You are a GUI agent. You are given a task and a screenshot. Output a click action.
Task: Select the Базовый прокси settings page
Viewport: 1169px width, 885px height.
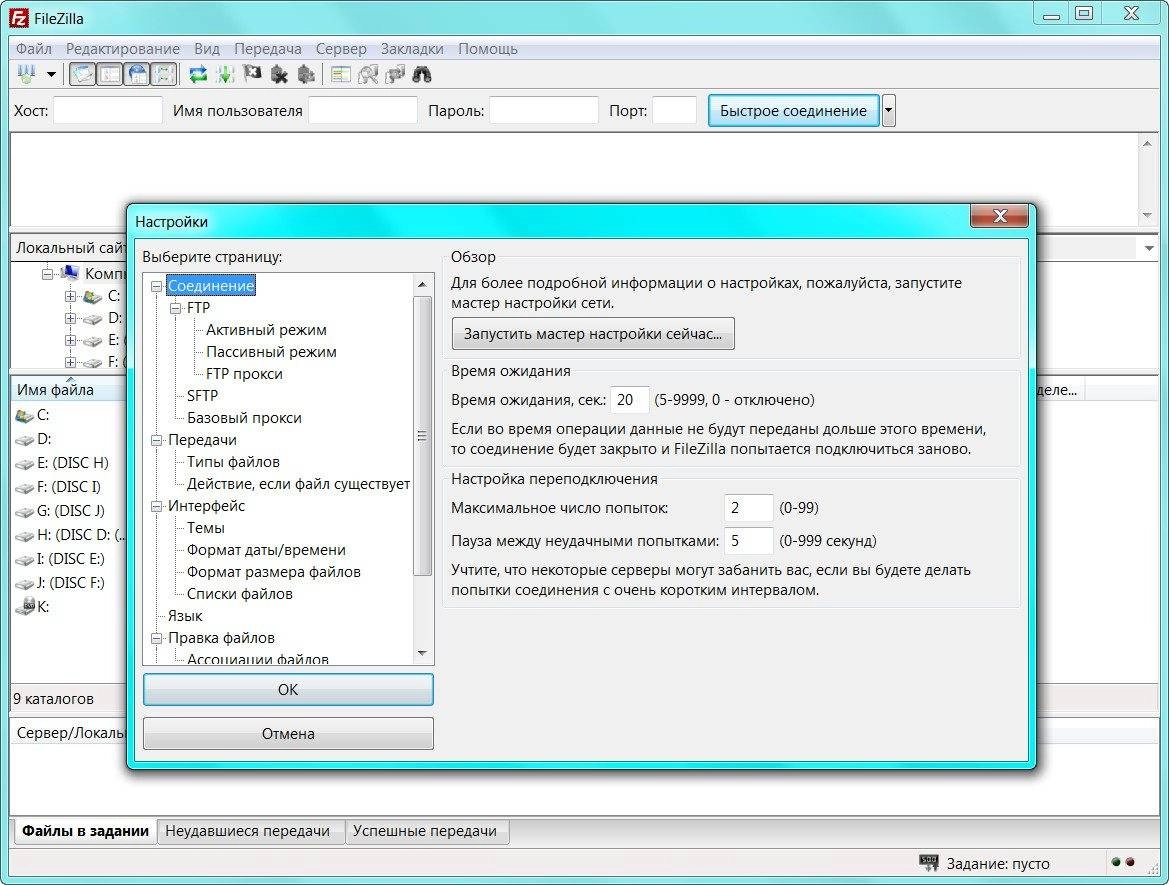click(x=244, y=418)
